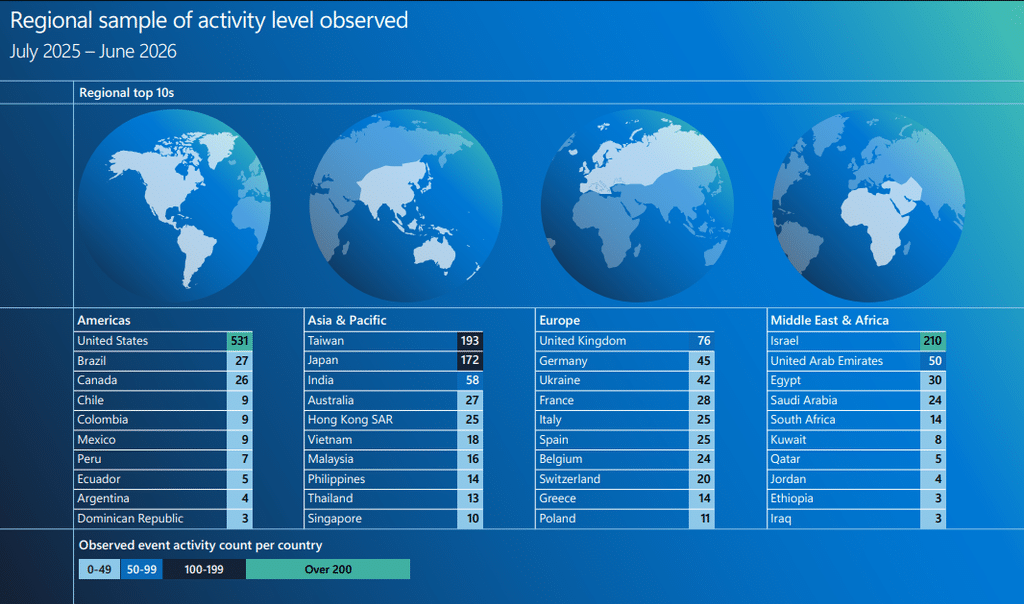This screenshot has height=604, width=1024.
Task: Click the "Observed event activity count per country" label
Action: (x=200, y=545)
